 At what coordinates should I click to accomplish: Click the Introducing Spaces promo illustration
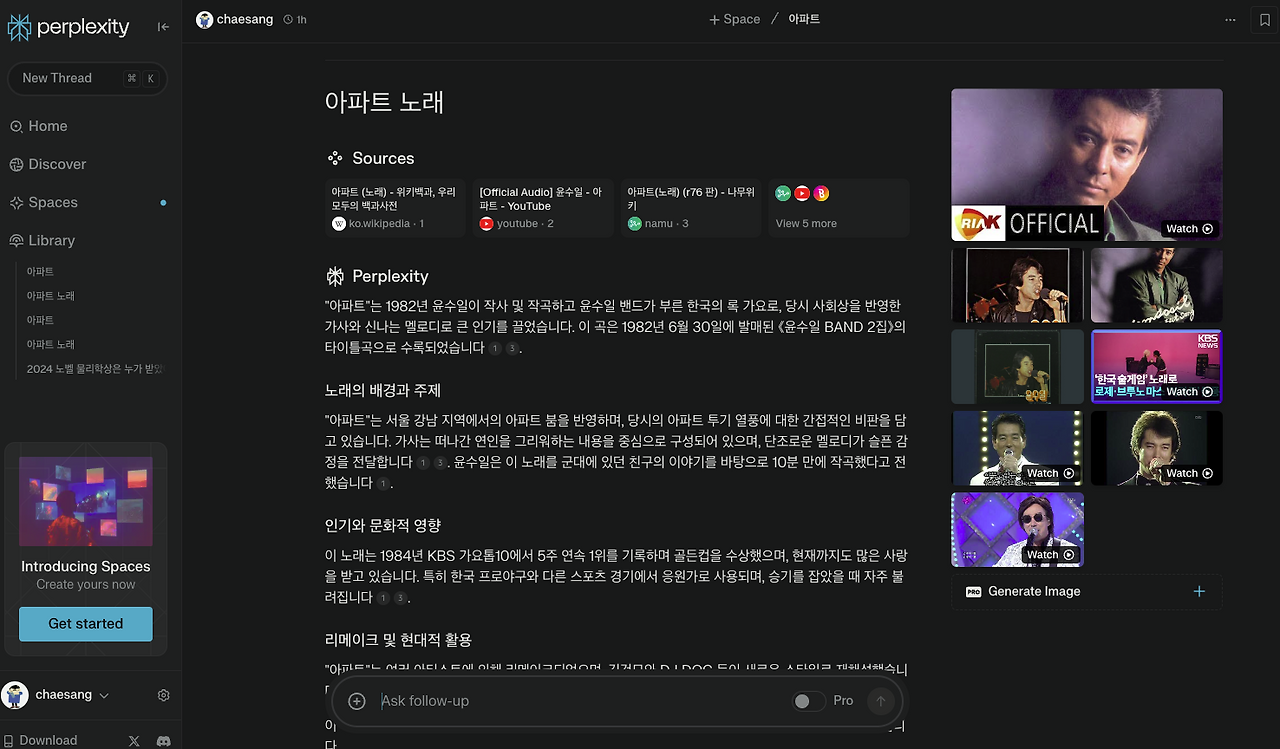[86, 501]
